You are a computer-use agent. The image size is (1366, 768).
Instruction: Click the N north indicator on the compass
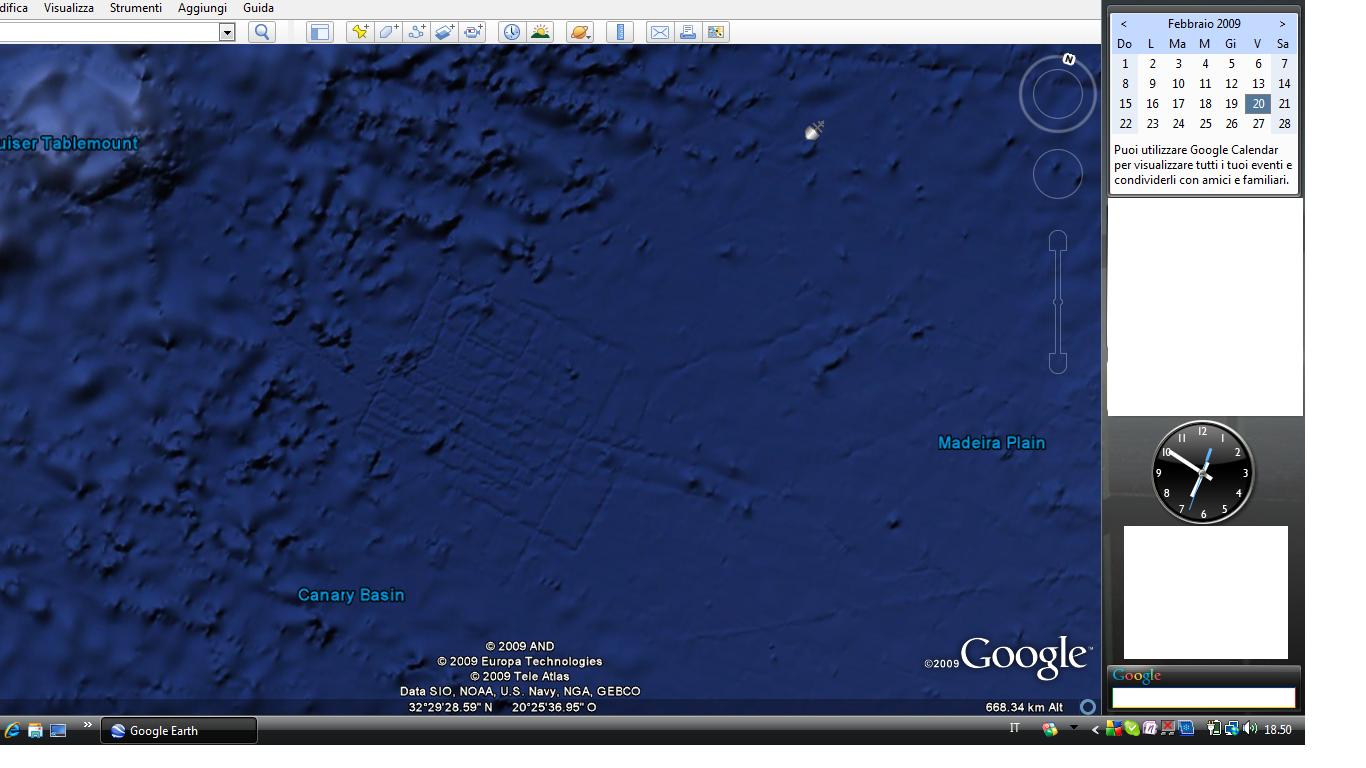[x=1068, y=60]
